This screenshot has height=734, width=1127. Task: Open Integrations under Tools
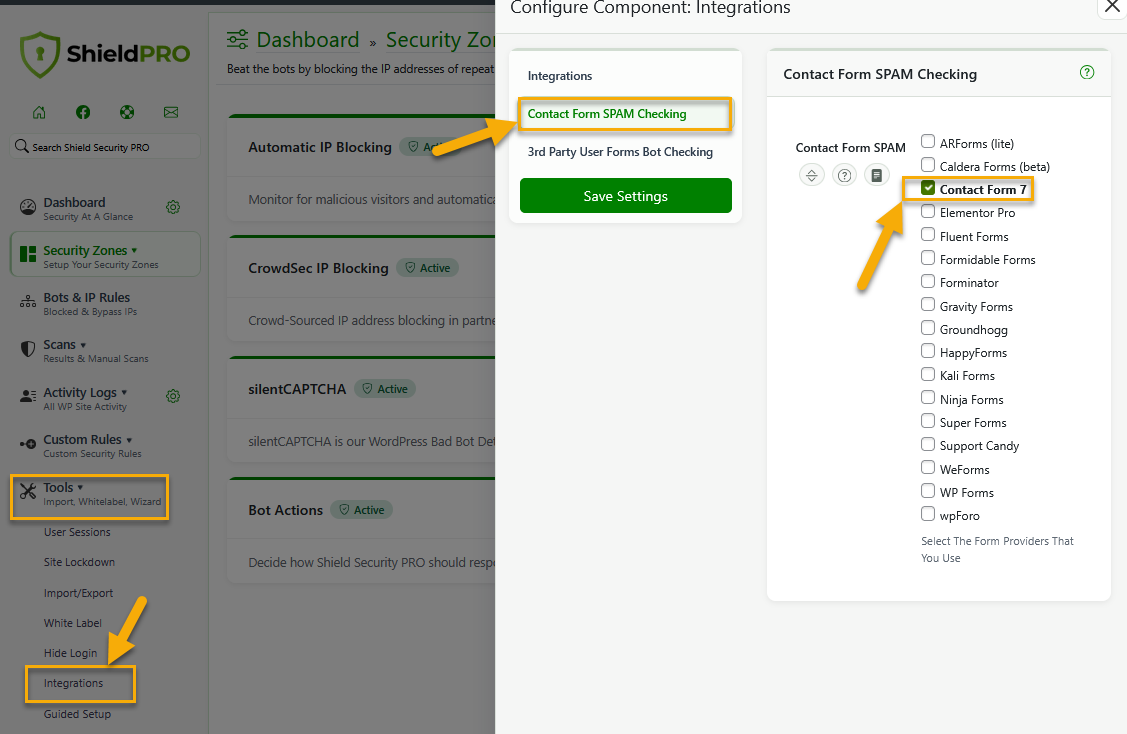pos(73,683)
